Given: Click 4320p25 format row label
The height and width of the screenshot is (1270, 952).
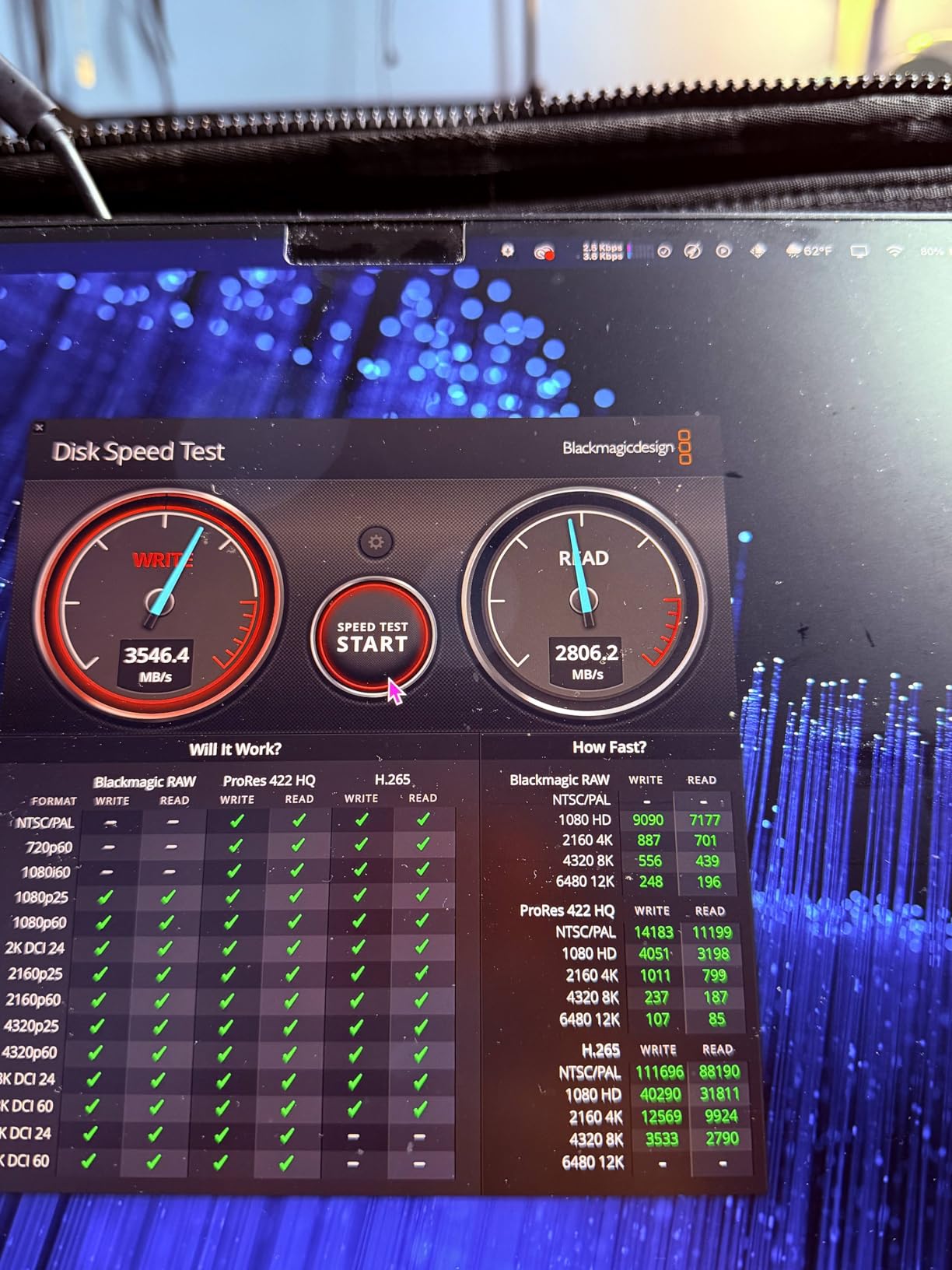Looking at the screenshot, I should (32, 1026).
